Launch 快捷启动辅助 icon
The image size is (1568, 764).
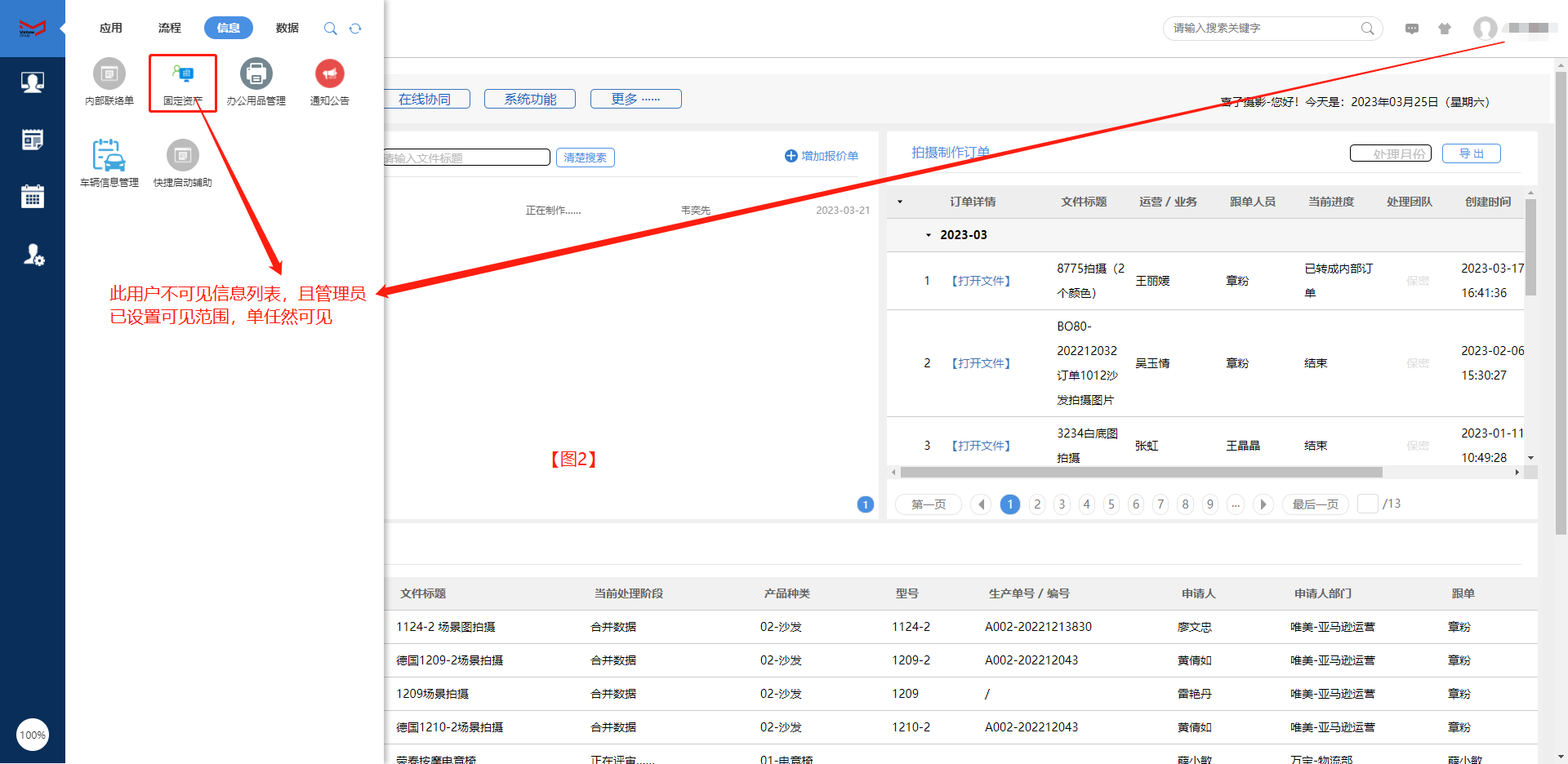click(183, 155)
